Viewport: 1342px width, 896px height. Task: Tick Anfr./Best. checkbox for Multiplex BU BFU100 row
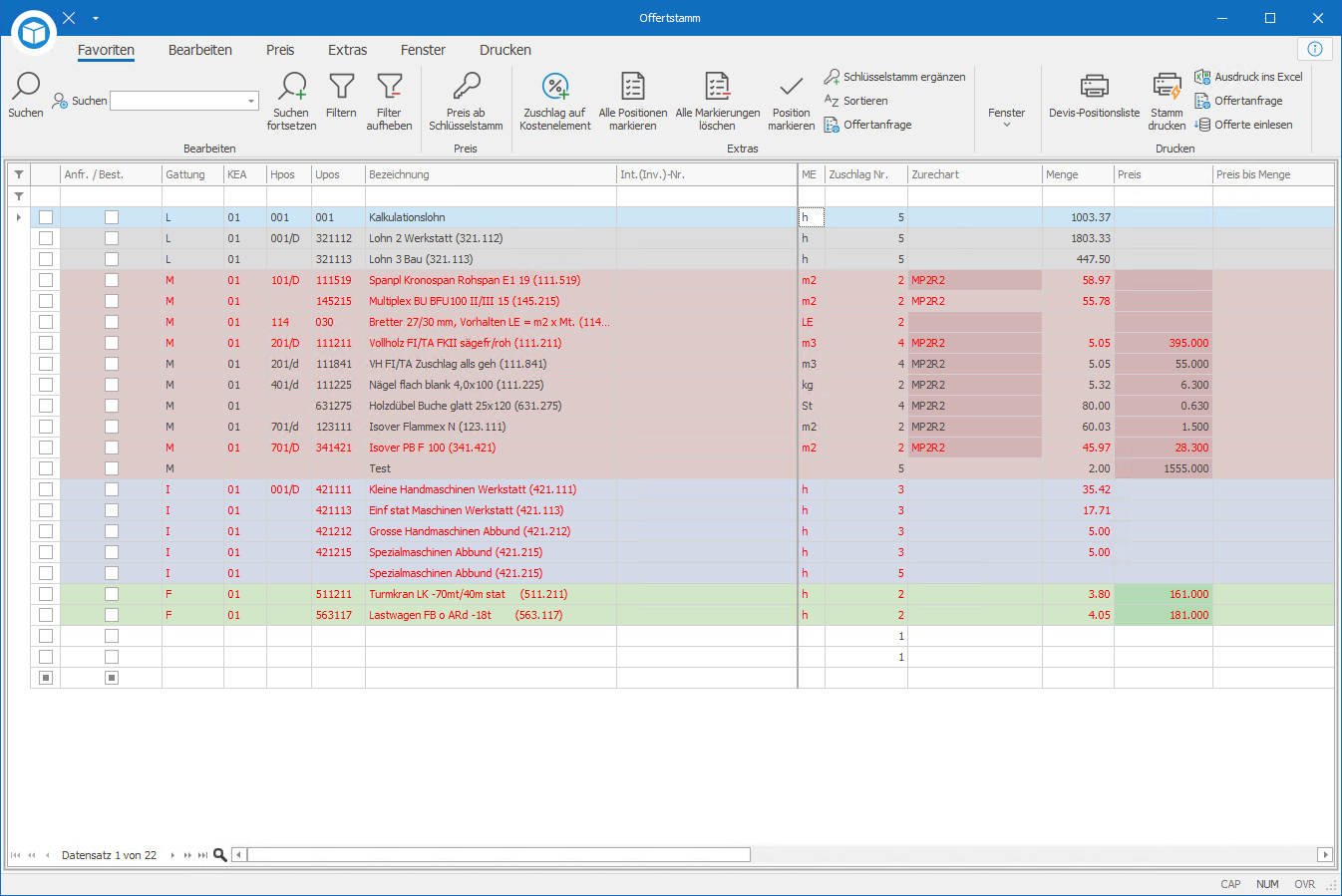[x=112, y=301]
